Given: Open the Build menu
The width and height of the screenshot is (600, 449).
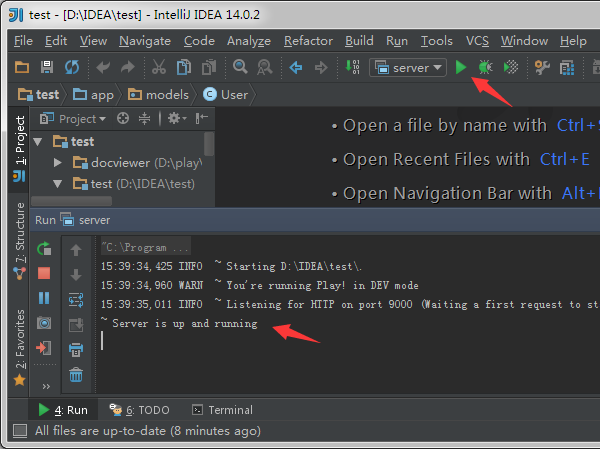Looking at the screenshot, I should 359,41.
